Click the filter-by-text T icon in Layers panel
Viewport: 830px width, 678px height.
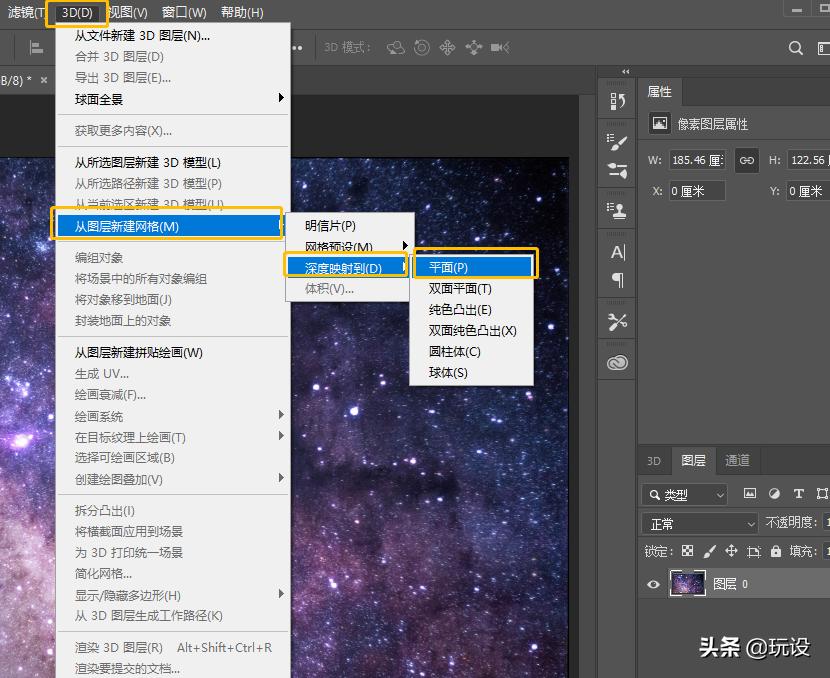point(799,493)
